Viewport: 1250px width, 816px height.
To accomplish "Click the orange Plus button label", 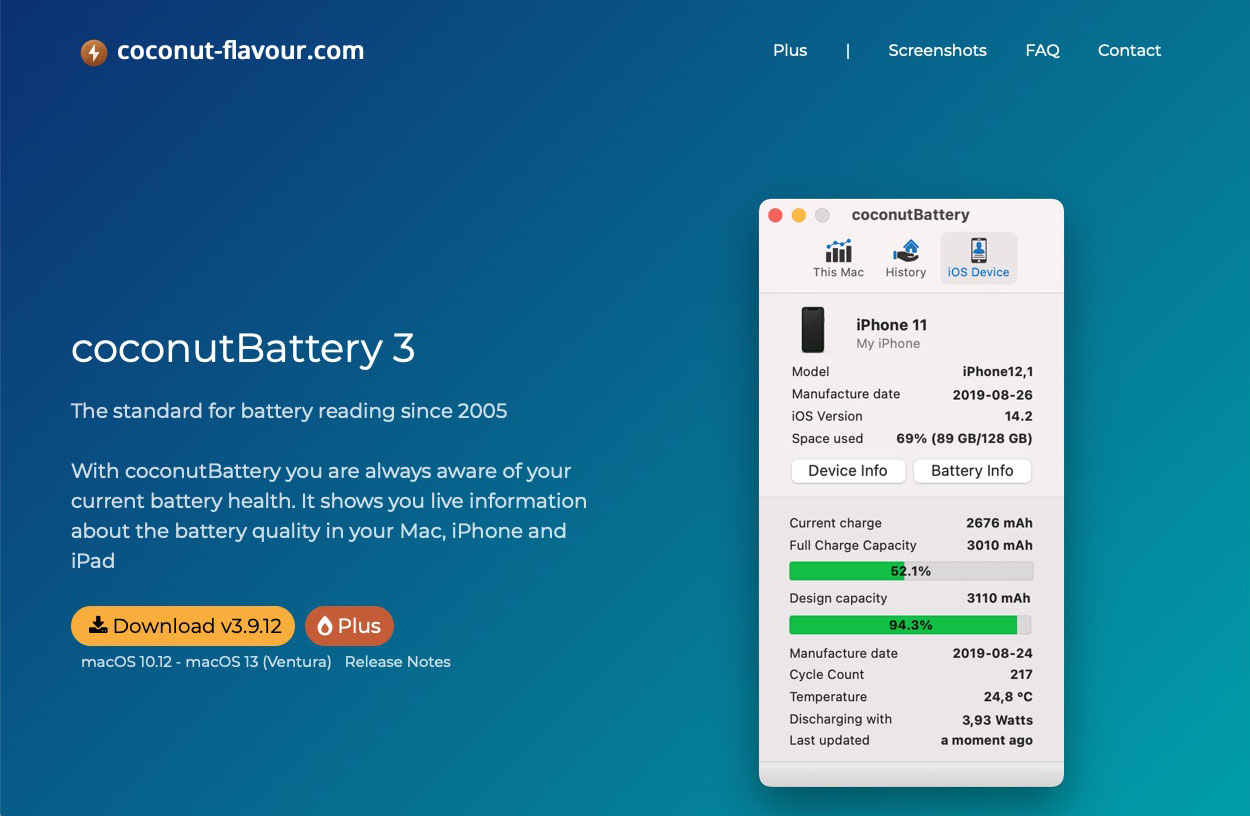I will pos(359,626).
